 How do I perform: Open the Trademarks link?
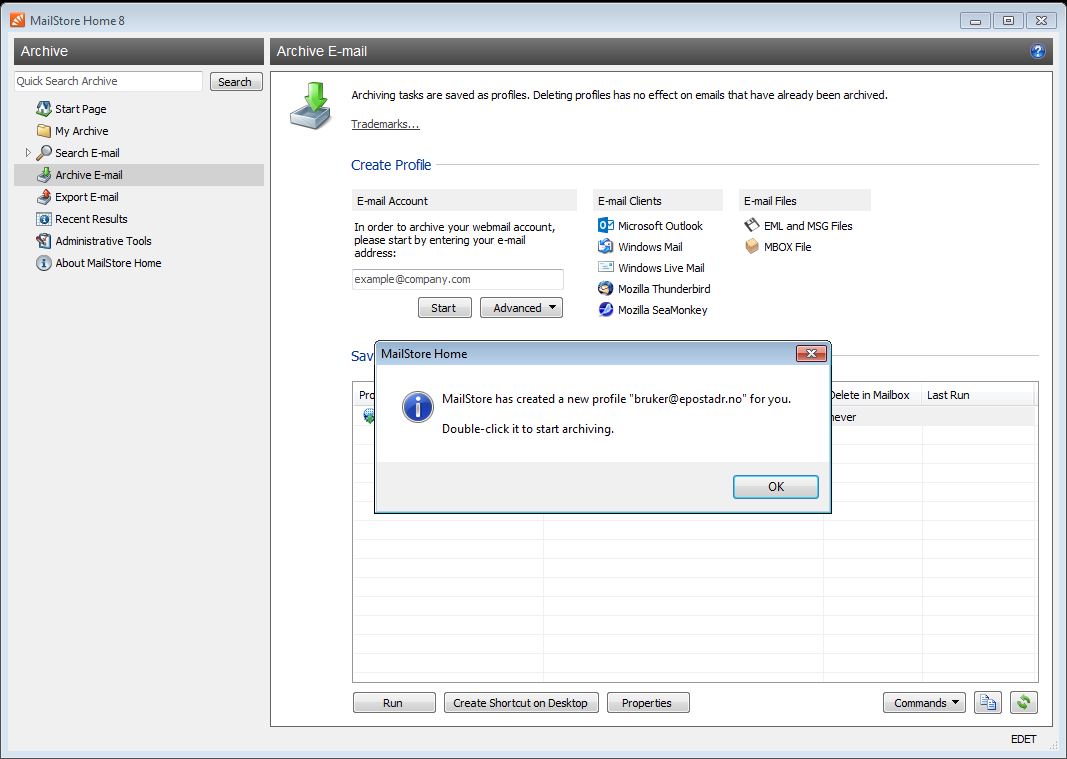[385, 124]
